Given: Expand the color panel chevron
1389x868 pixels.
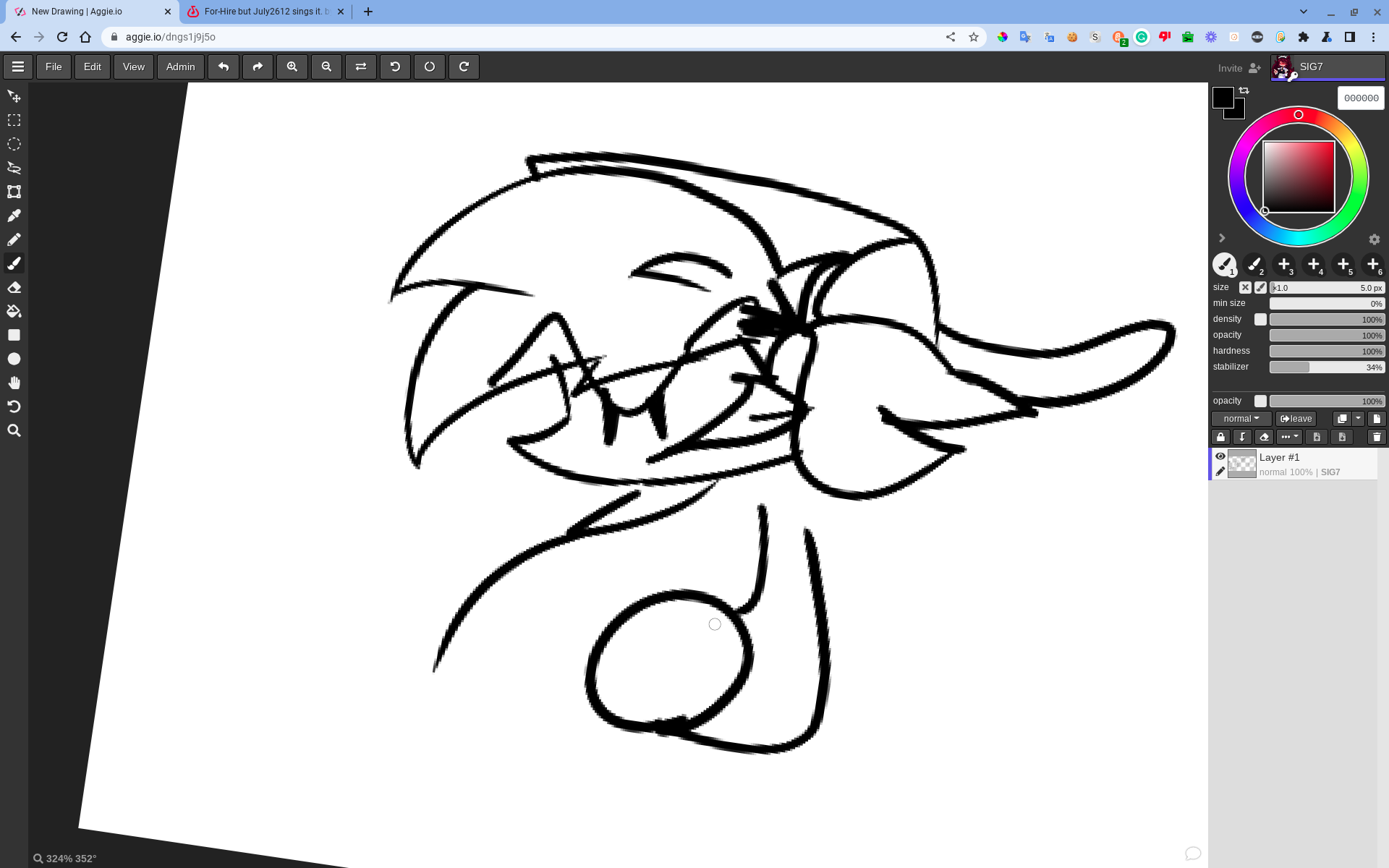Looking at the screenshot, I should [x=1222, y=238].
